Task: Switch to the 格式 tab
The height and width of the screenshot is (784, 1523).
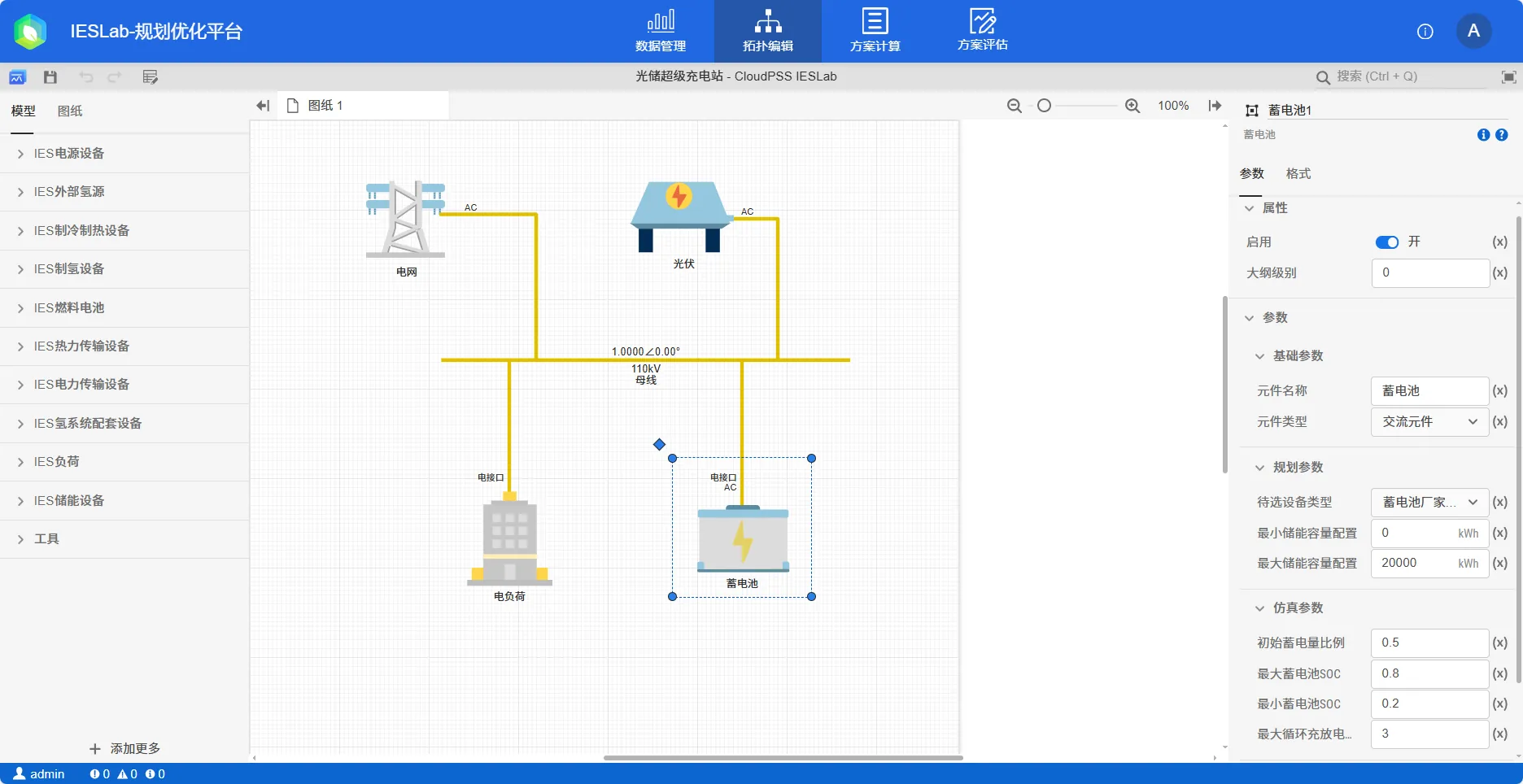Action: pos(1298,174)
